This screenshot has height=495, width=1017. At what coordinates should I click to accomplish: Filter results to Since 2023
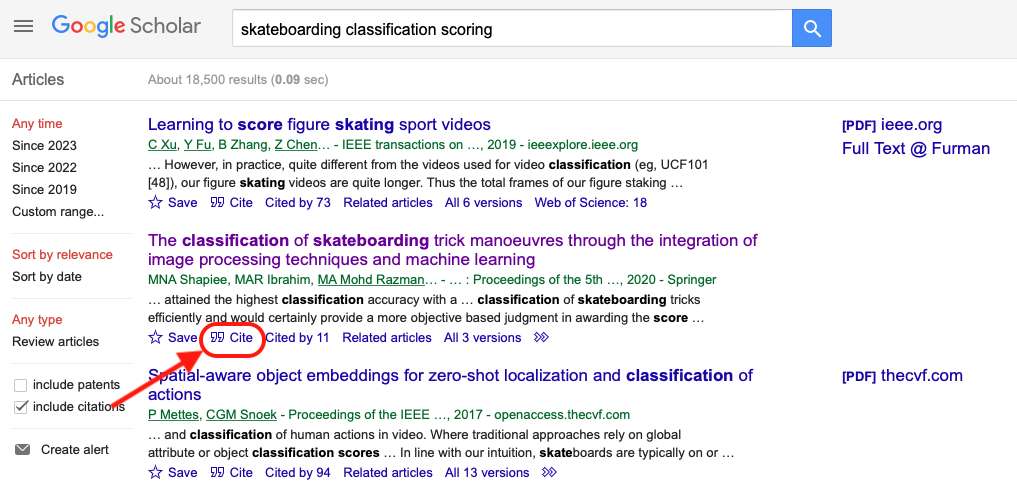tap(44, 146)
